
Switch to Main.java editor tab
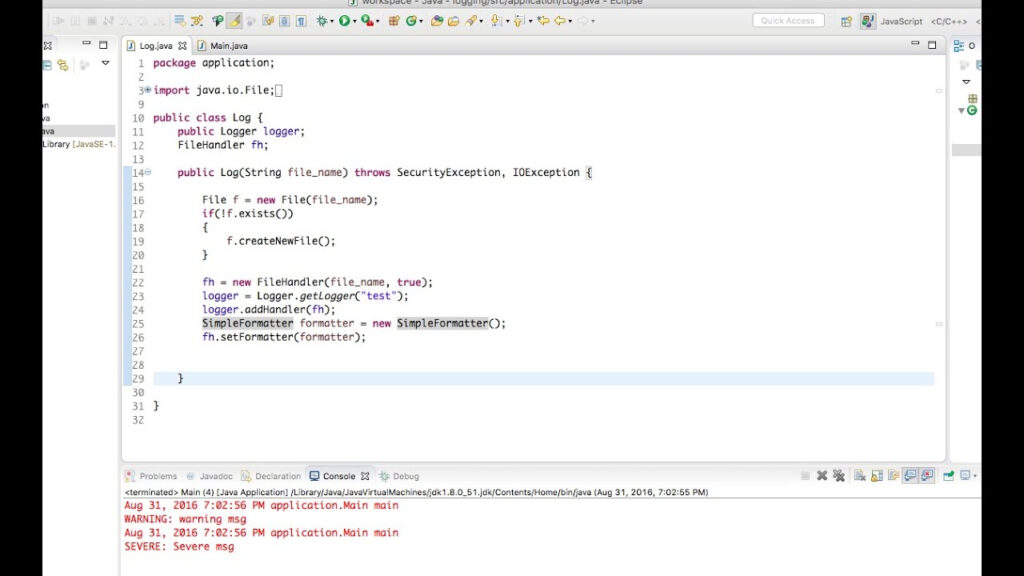point(223,46)
